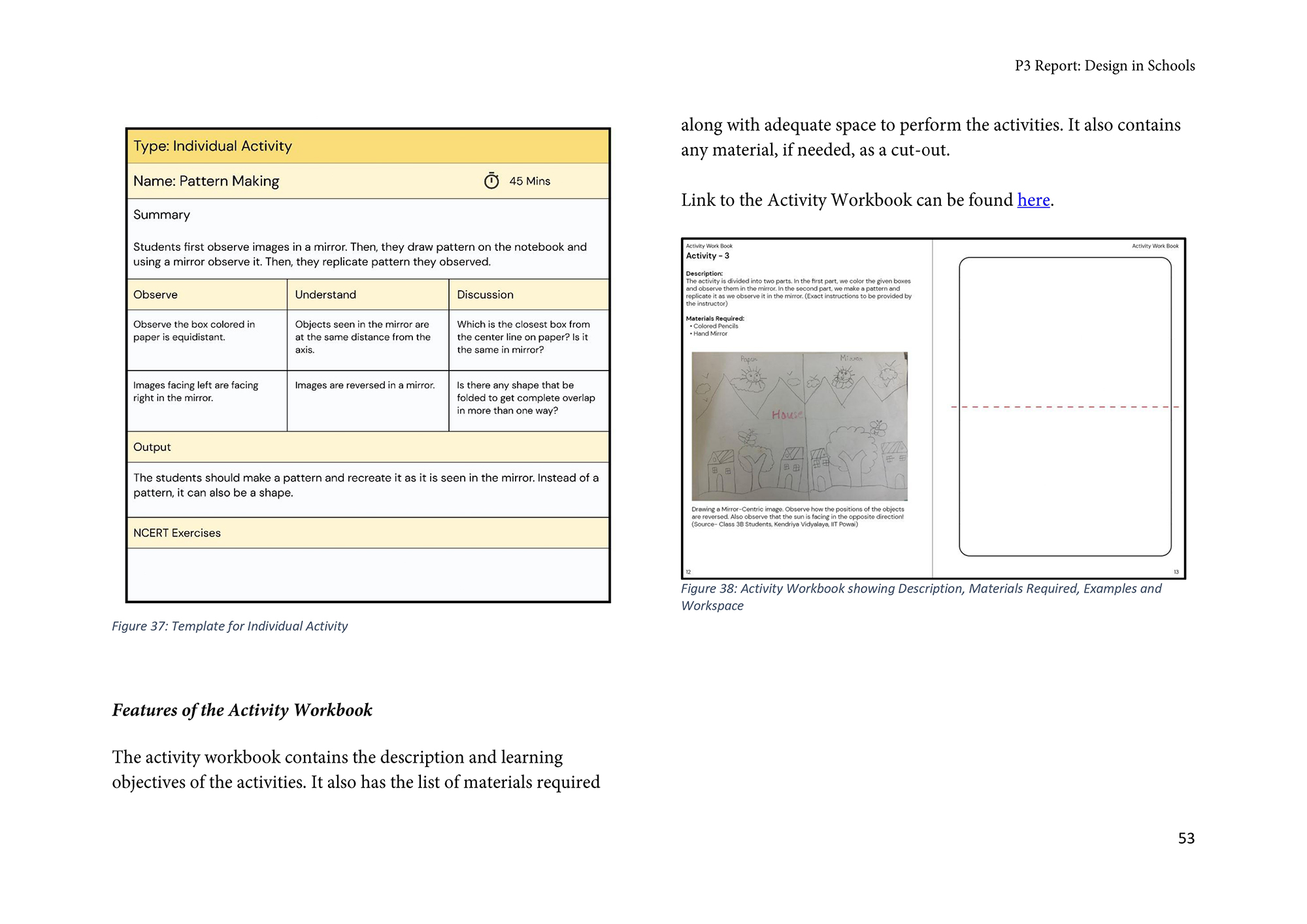Click the 'here' Activity Workbook link
This screenshot has width=1307, height=924.
pos(1033,200)
